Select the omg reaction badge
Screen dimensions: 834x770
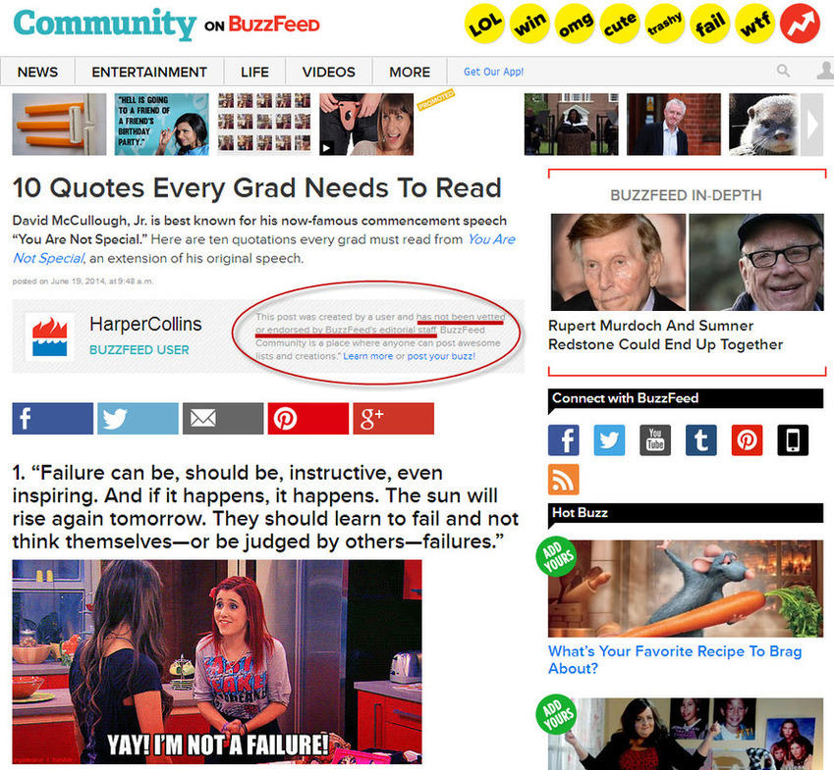[x=574, y=24]
